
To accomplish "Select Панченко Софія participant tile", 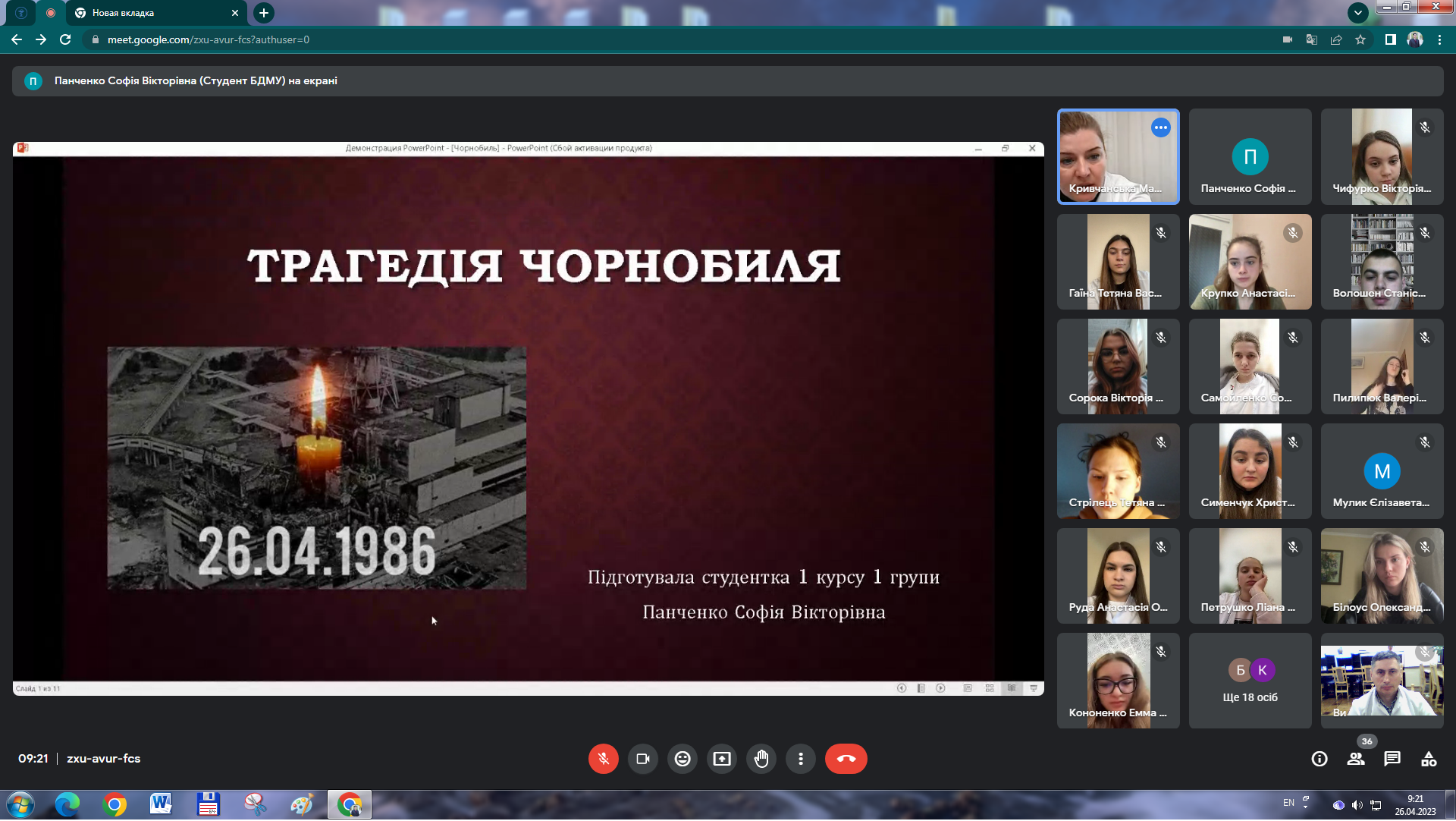I will click(1250, 157).
